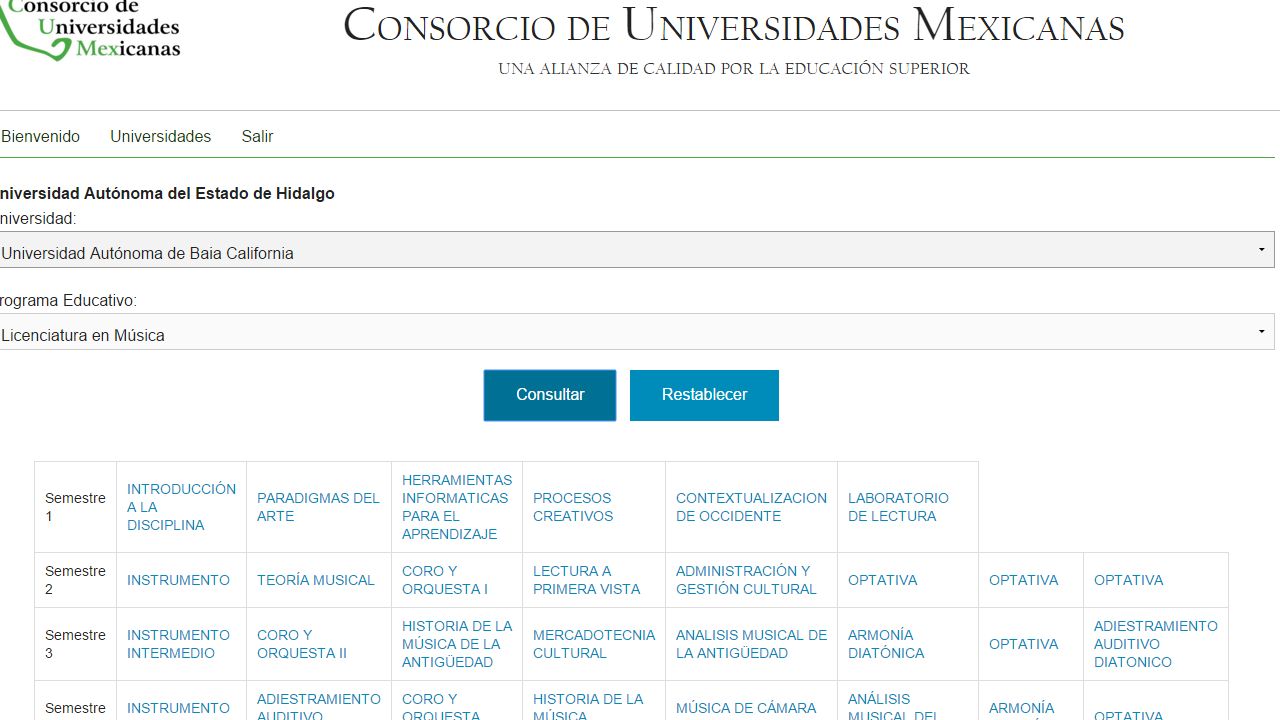Open PARADIGMAS DEL ARTE course link
This screenshot has width=1280, height=720.
point(318,507)
